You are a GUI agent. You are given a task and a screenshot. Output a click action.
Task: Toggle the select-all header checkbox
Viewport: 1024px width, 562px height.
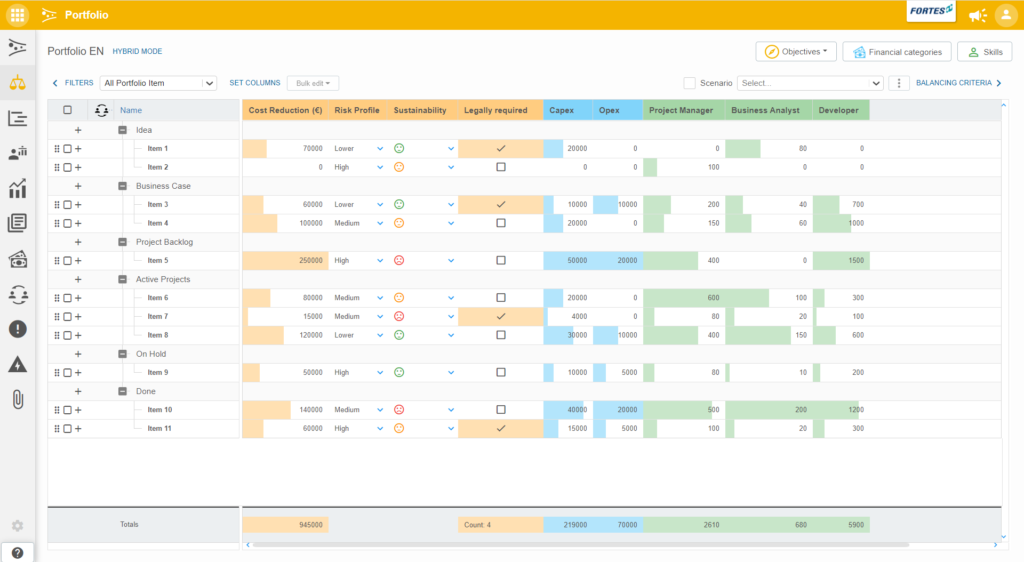[x=67, y=110]
